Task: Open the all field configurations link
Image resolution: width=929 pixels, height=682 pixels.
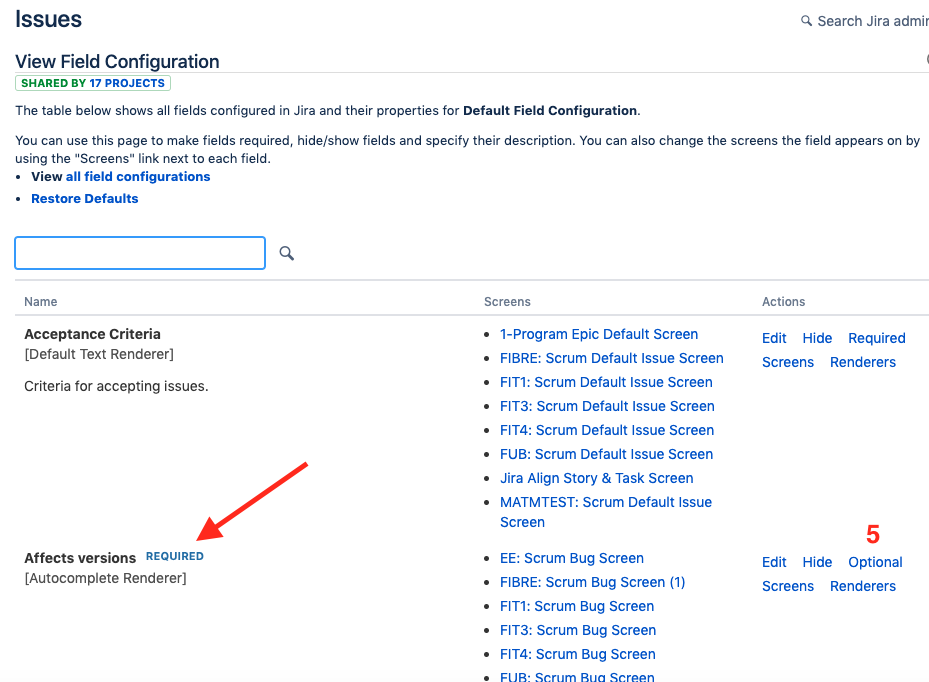Action: coord(138,177)
